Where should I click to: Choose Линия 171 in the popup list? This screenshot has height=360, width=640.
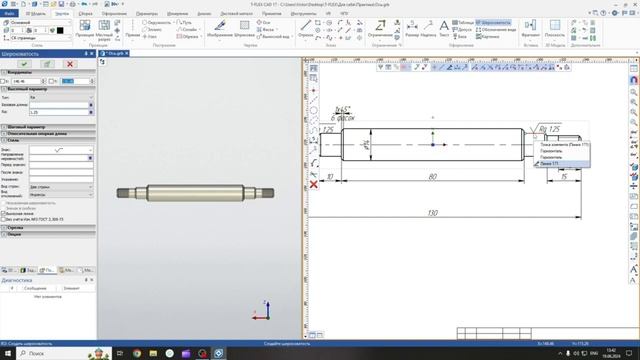tap(562, 164)
